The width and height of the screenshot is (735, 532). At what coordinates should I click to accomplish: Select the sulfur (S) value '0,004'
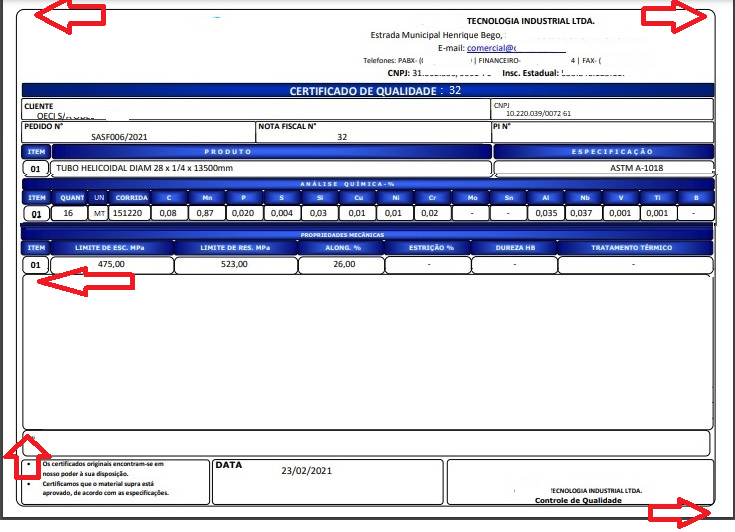(x=282, y=213)
